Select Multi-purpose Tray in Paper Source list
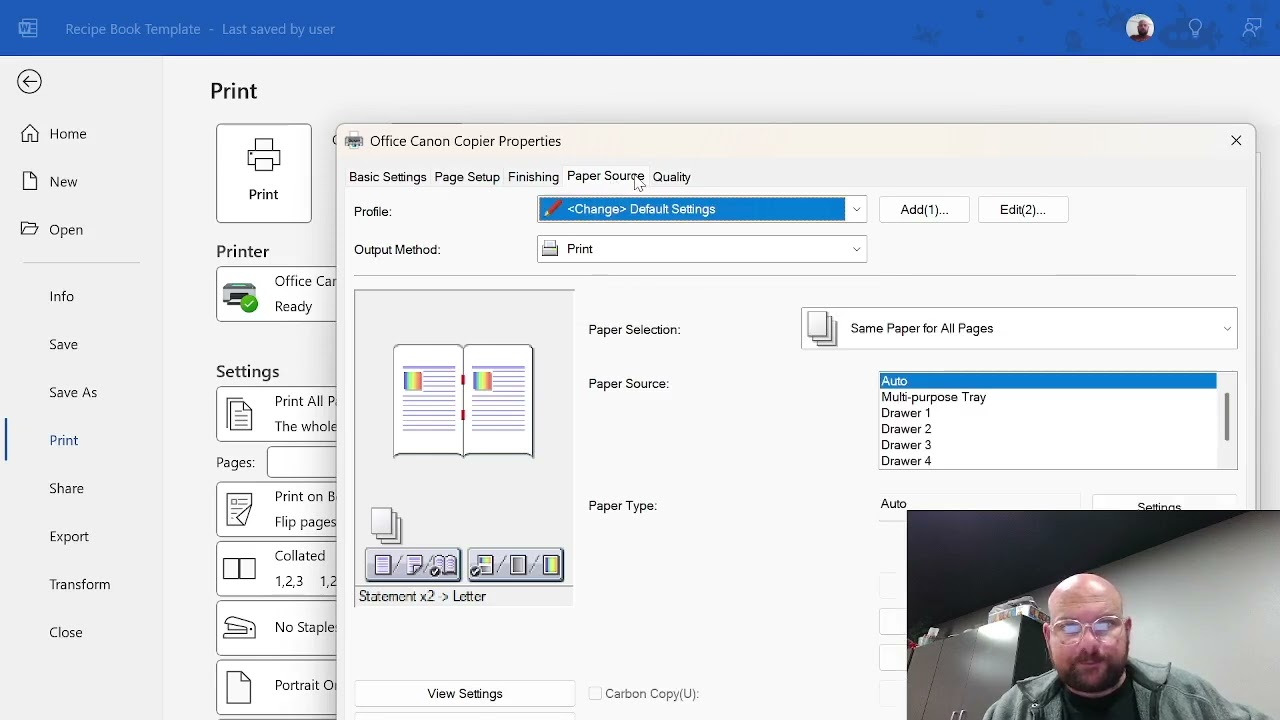 click(1047, 397)
